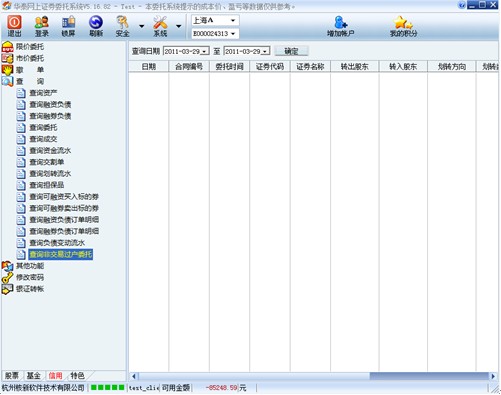Screen dimensions: 501x395
Task: Select highlighted 查询非交易过户委托 item
Action: coord(60,254)
